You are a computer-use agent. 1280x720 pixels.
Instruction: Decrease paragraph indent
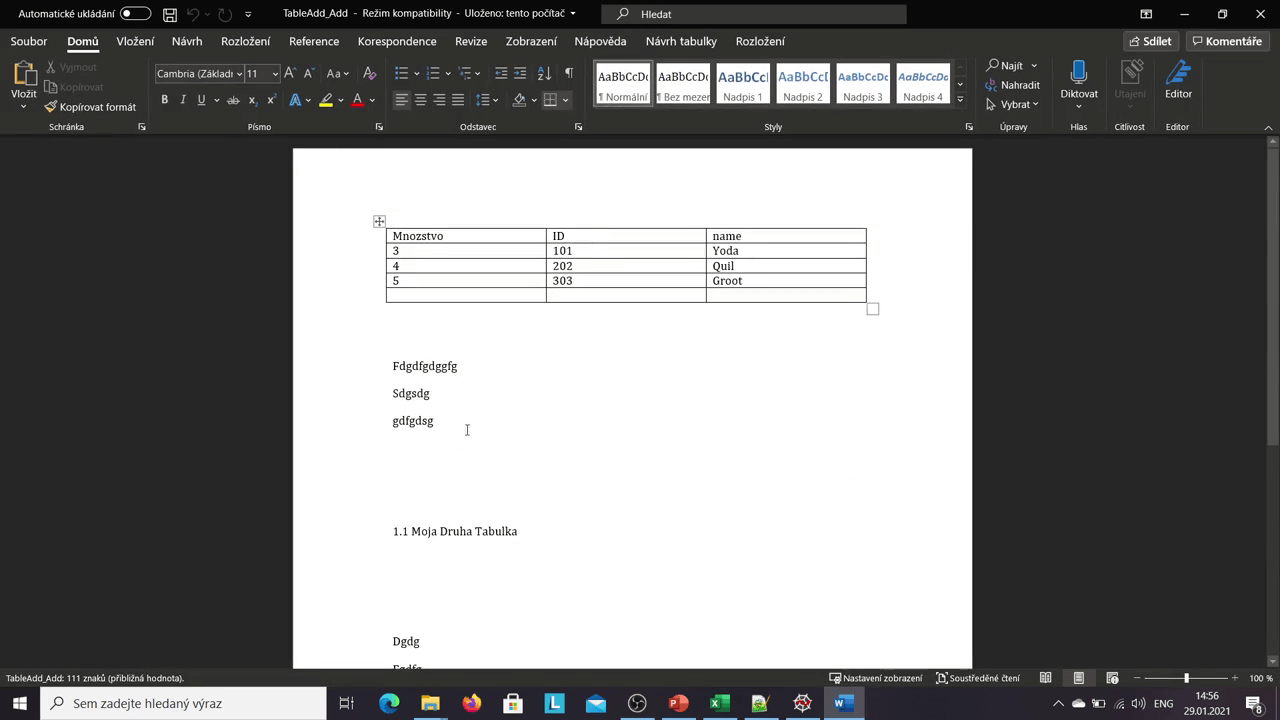pos(501,73)
